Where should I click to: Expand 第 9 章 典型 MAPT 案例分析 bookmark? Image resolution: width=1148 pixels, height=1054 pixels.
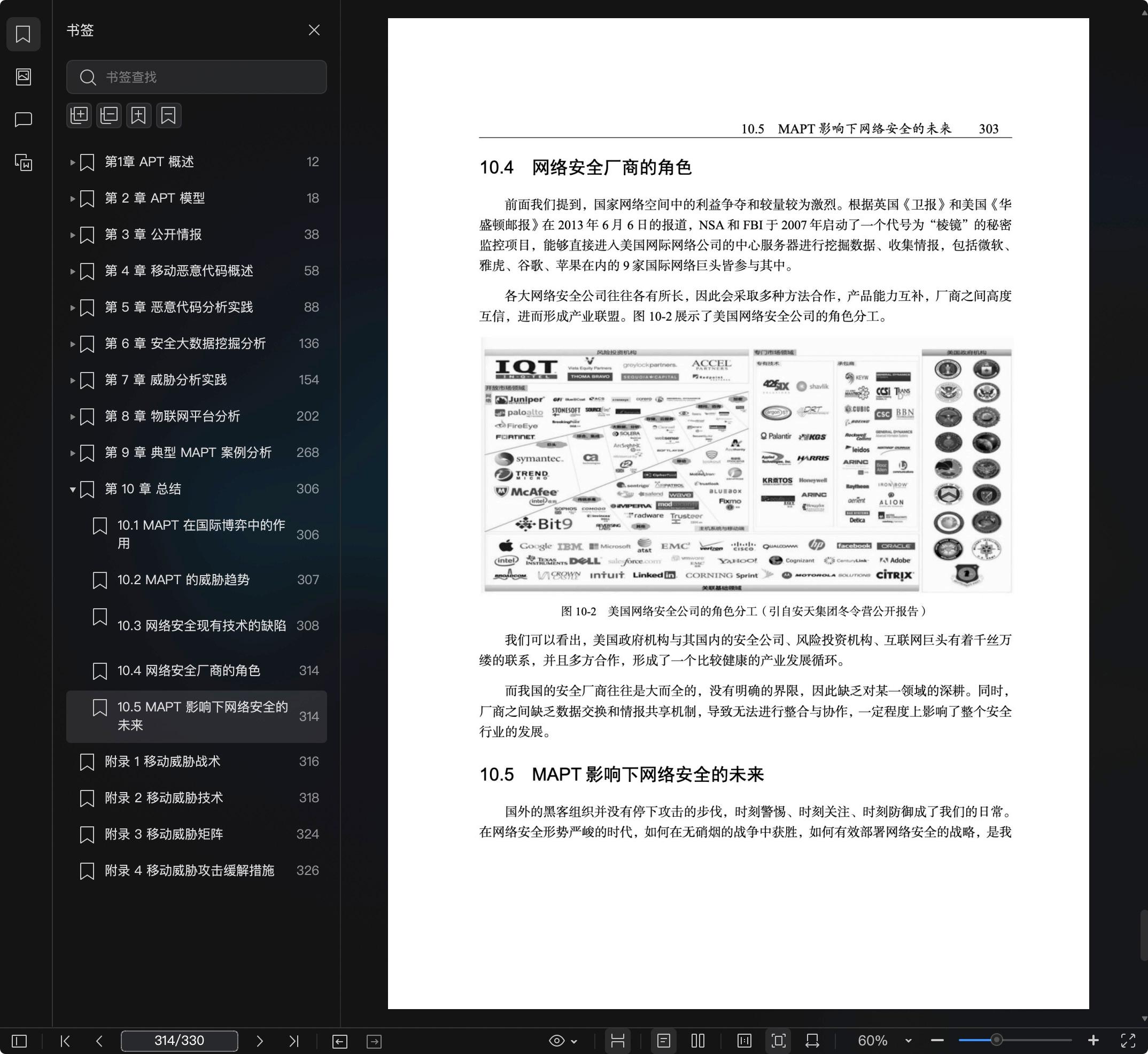point(73,453)
